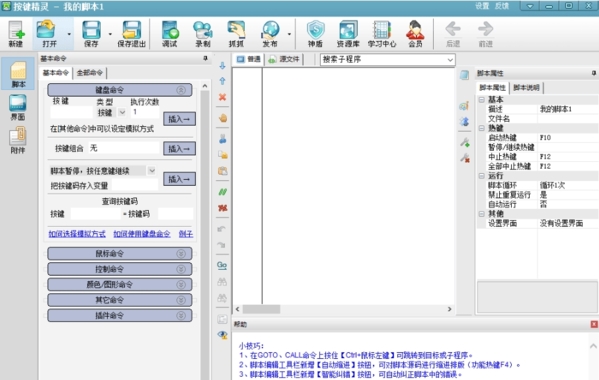The image size is (599, 380).
Task: Click the 把按键码存入变量 input field
Action: pyautogui.click(x=134, y=185)
